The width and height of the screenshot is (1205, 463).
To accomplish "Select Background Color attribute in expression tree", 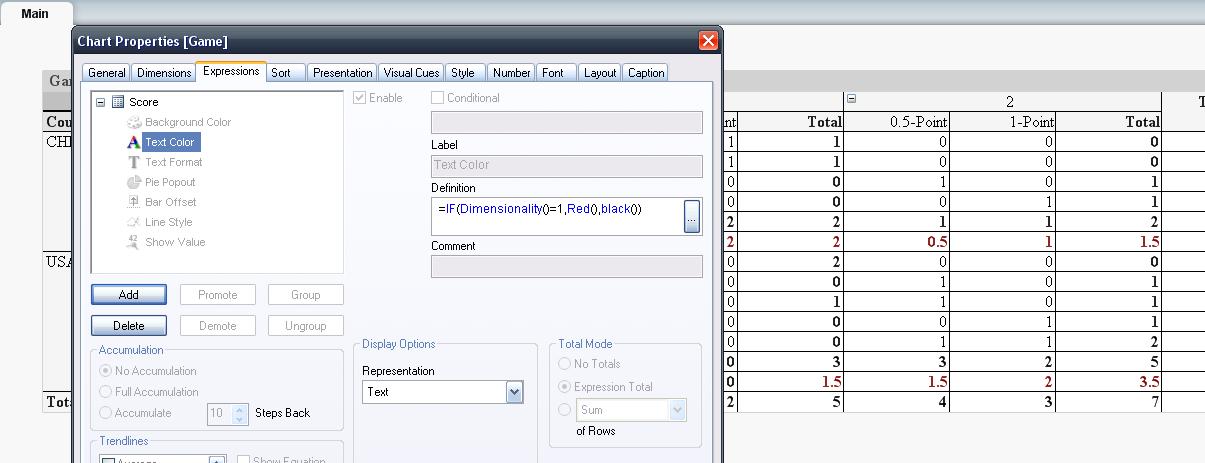I will tap(187, 122).
